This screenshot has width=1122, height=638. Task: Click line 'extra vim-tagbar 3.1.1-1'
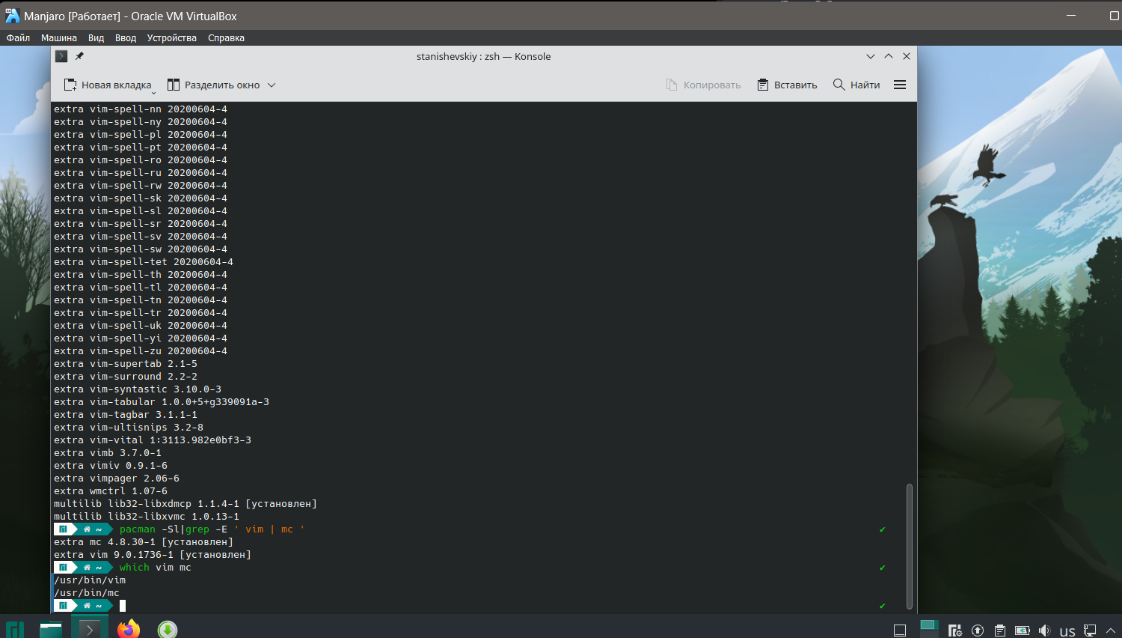tap(125, 415)
